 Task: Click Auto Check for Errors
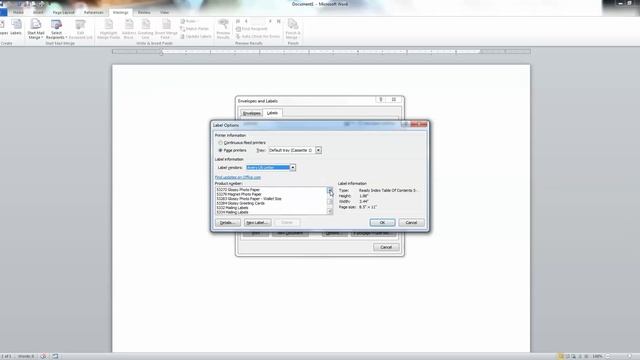(258, 37)
